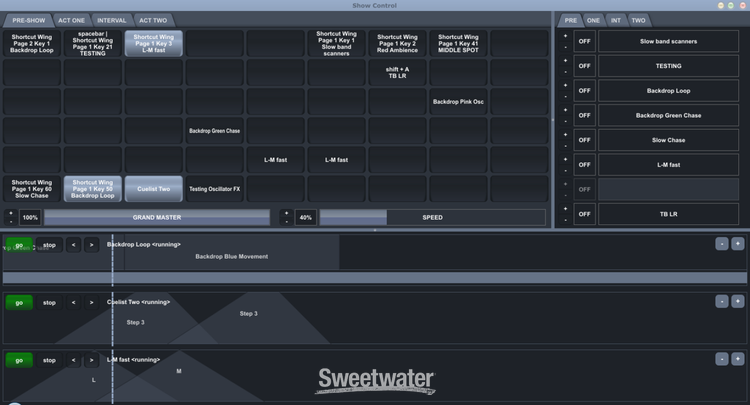Raise the Slow Chase level using its plus
The height and width of the screenshot is (405, 750).
(565, 135)
